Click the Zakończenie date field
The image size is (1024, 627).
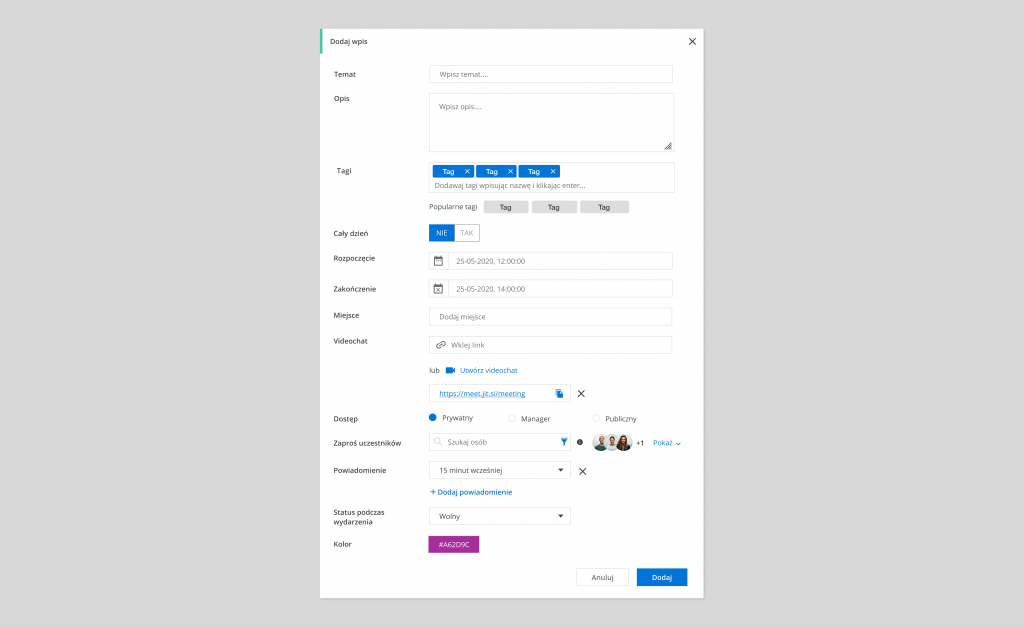[x=560, y=289]
